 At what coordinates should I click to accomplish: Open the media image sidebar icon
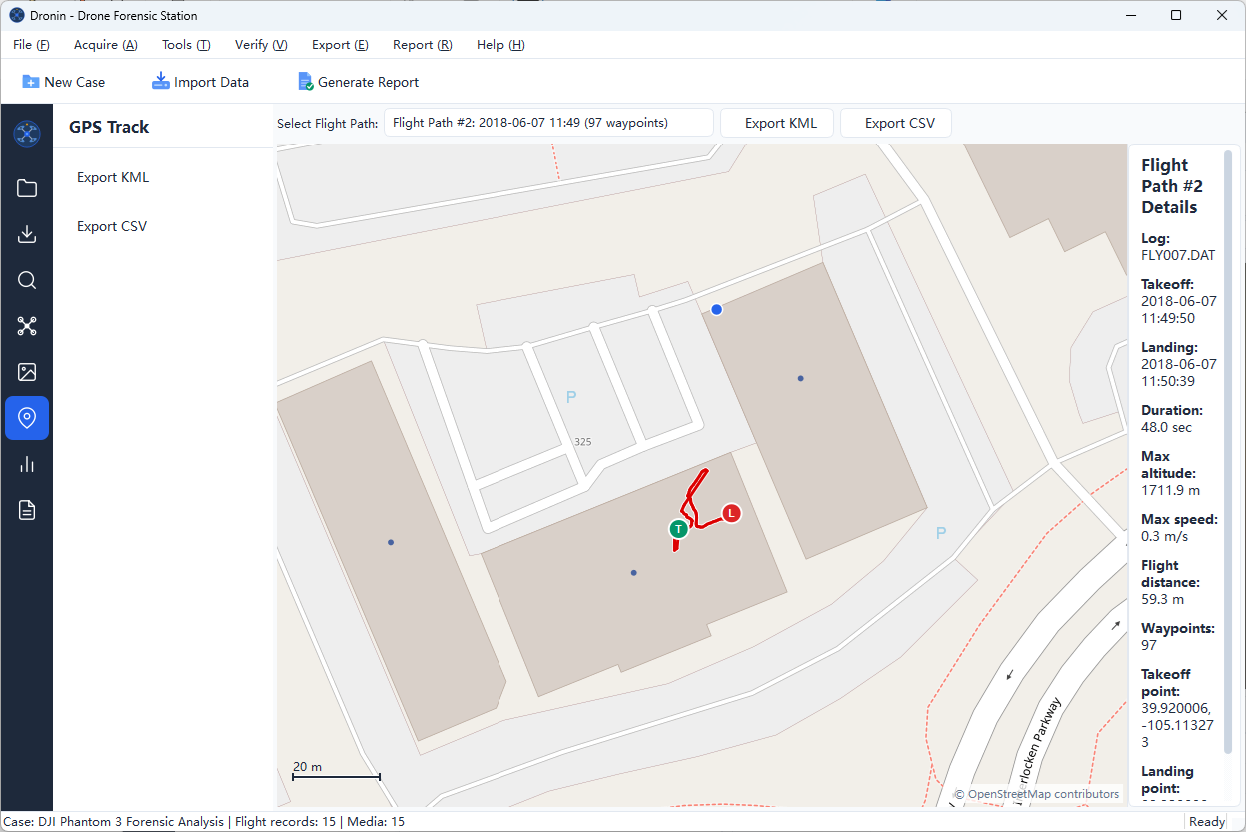[27, 372]
